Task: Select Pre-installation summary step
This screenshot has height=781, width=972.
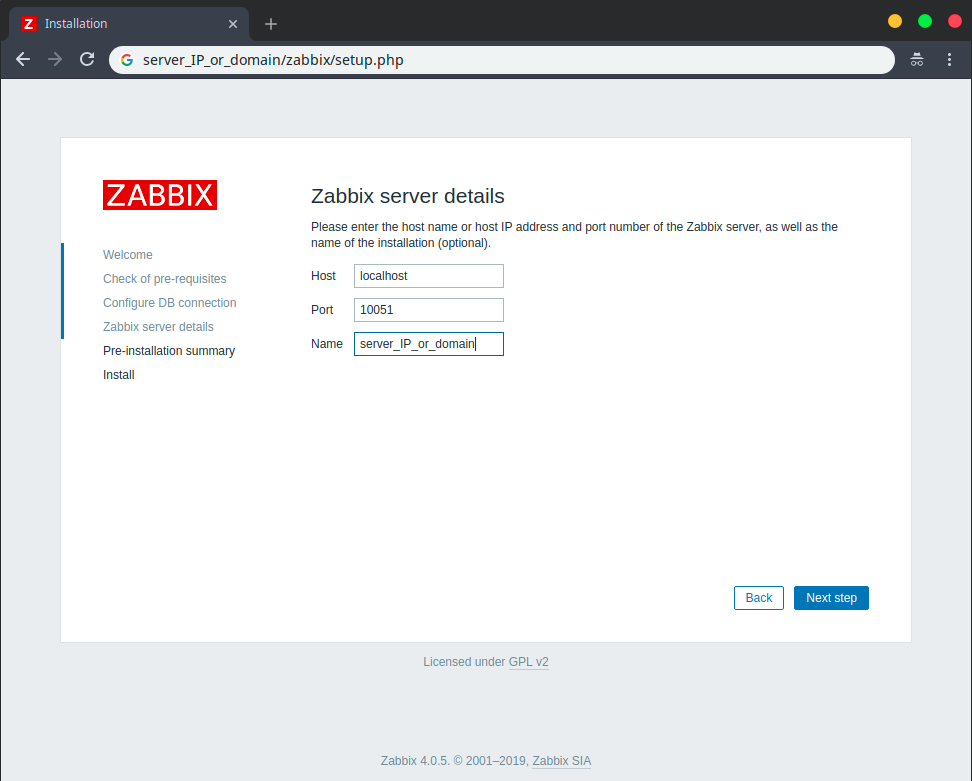Action: point(169,351)
